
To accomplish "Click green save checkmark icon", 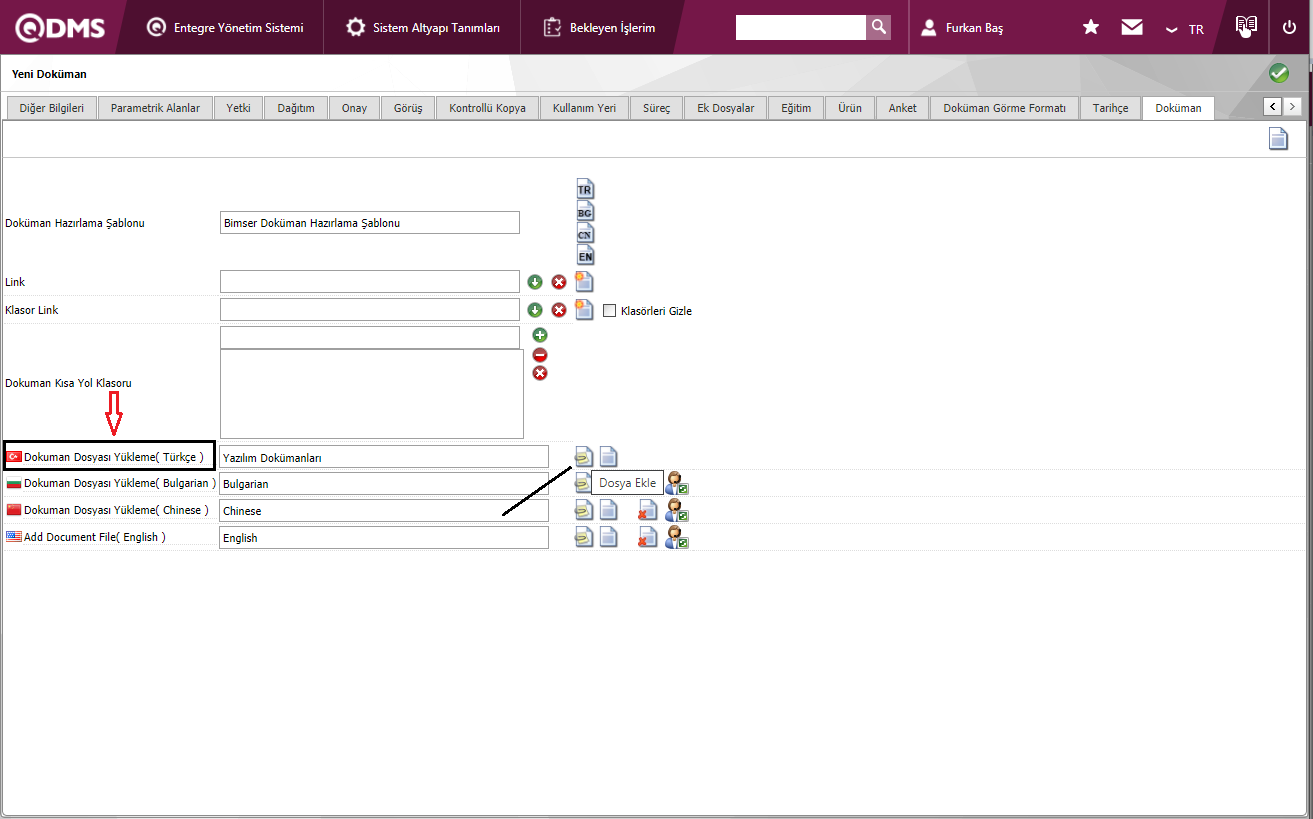I will click(x=1278, y=73).
